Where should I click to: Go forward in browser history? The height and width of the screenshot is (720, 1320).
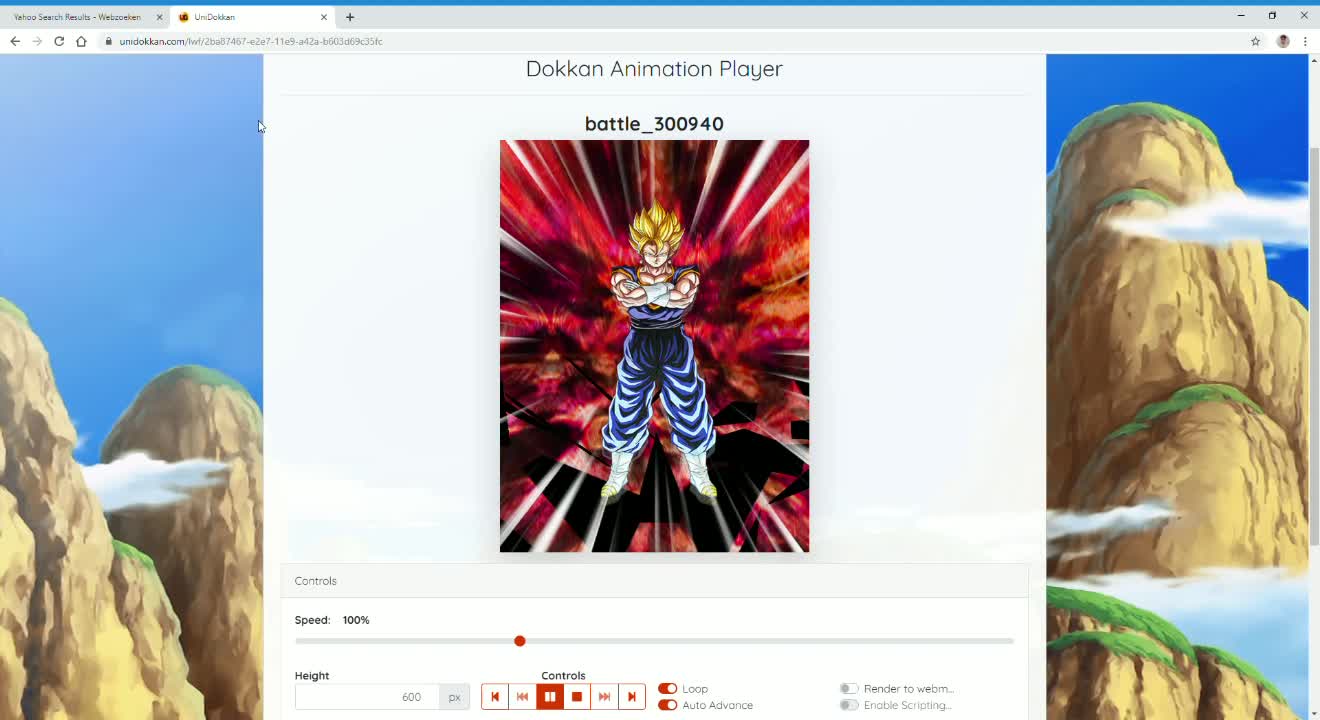click(37, 41)
